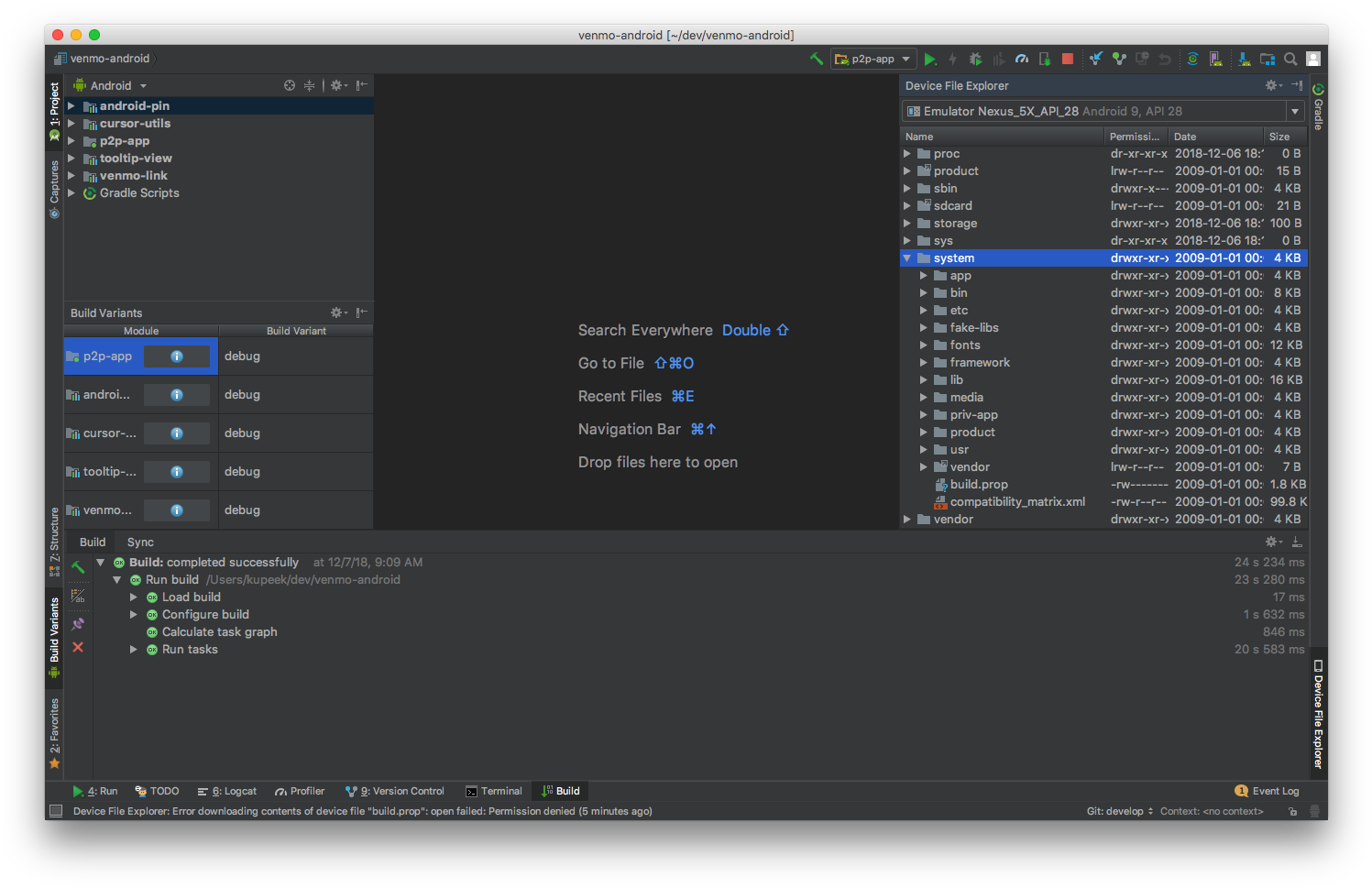Open Build Variants panel gear settings

[339, 312]
